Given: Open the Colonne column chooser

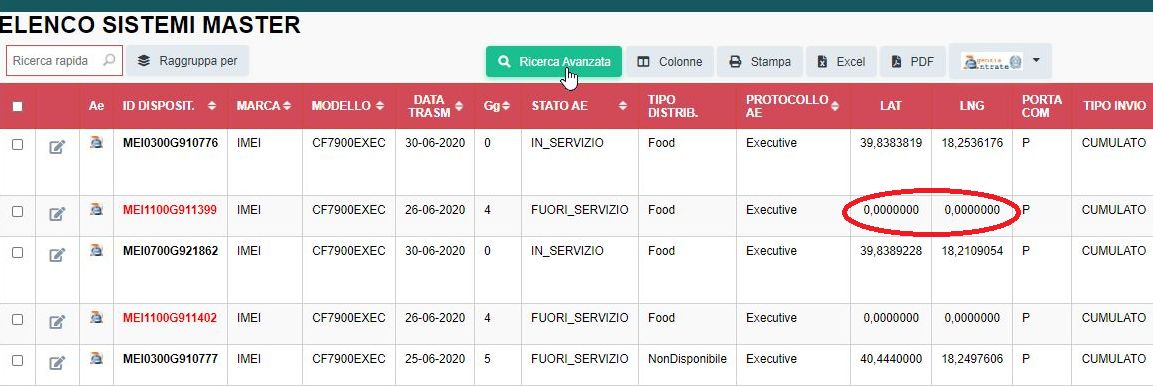Looking at the screenshot, I should point(670,62).
